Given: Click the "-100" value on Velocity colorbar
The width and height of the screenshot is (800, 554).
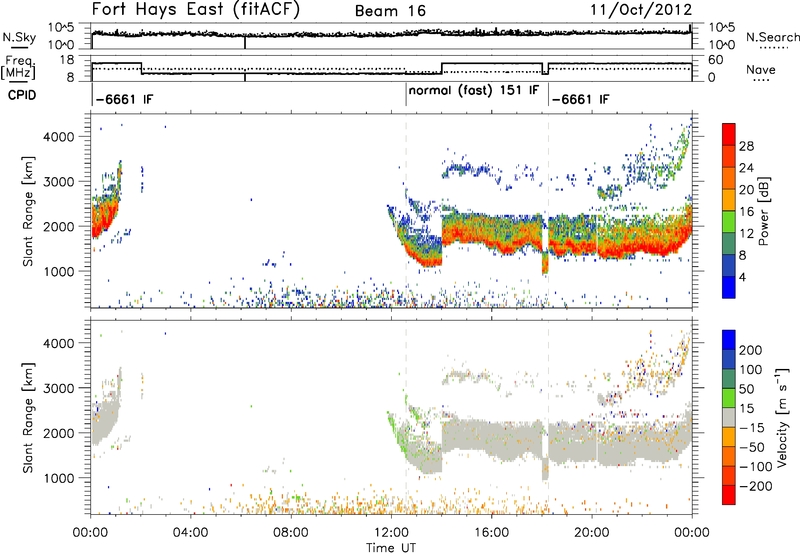Looking at the screenshot, I should (x=755, y=467).
